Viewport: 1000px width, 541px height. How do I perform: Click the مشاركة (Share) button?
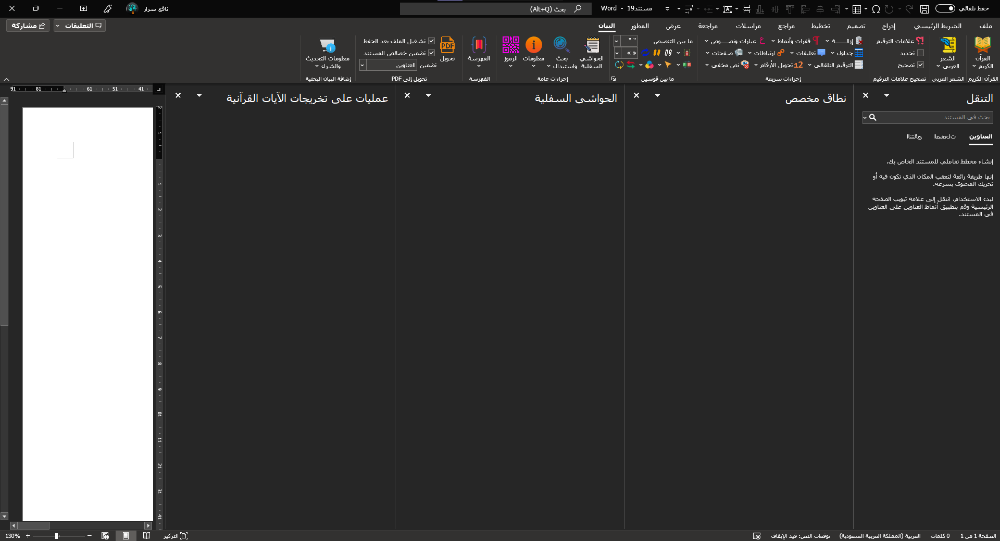[28, 26]
